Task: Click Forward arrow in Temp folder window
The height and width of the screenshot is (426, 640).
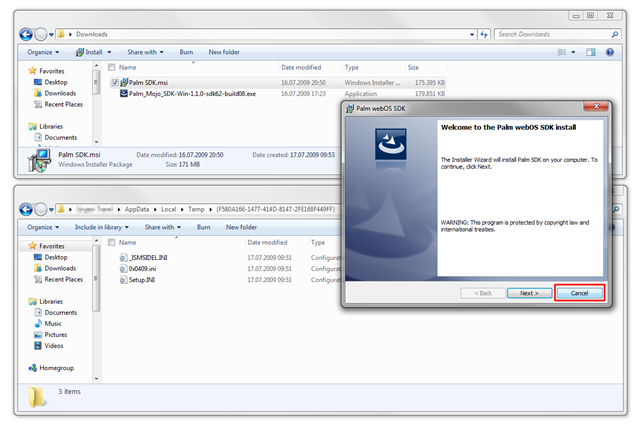Action: click(x=41, y=210)
